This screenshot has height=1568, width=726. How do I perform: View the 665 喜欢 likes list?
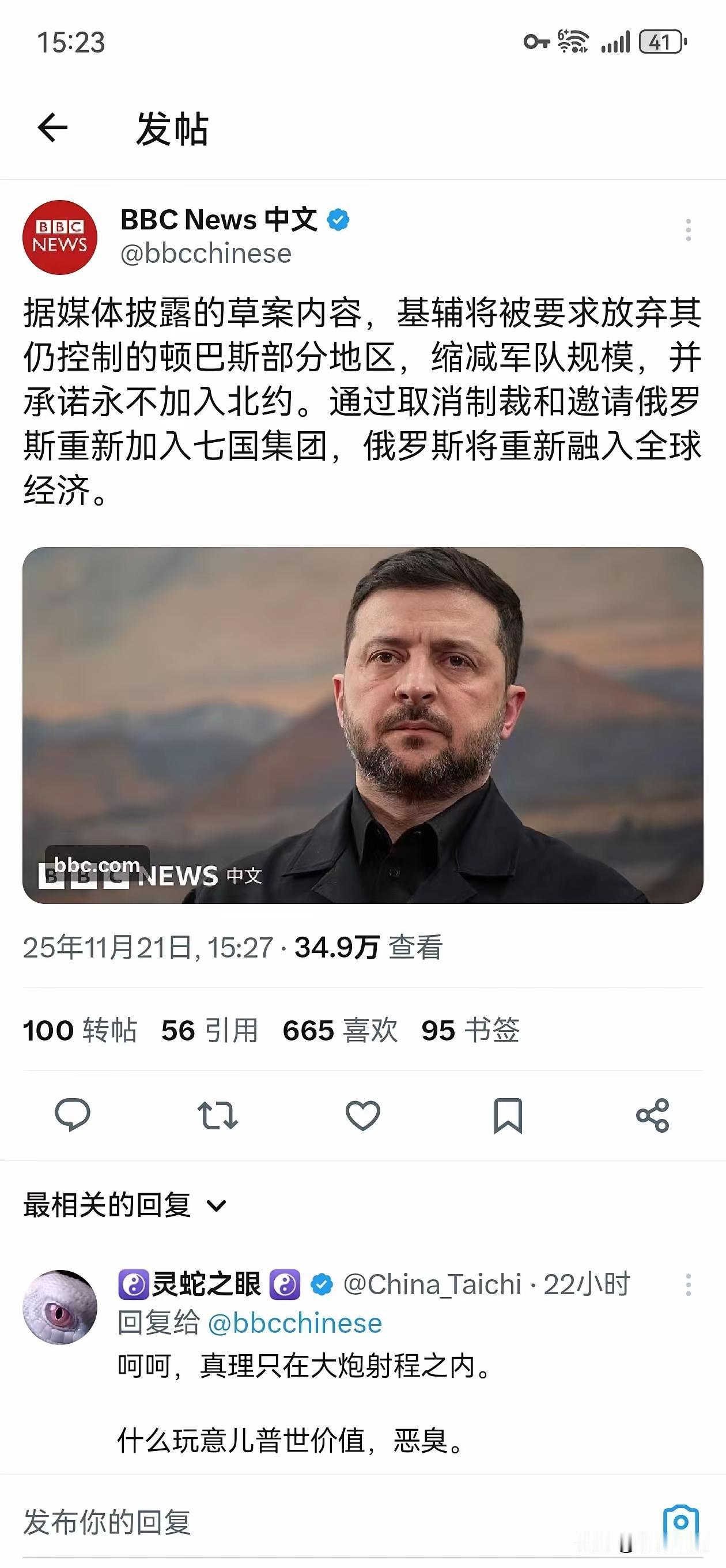[339, 1030]
